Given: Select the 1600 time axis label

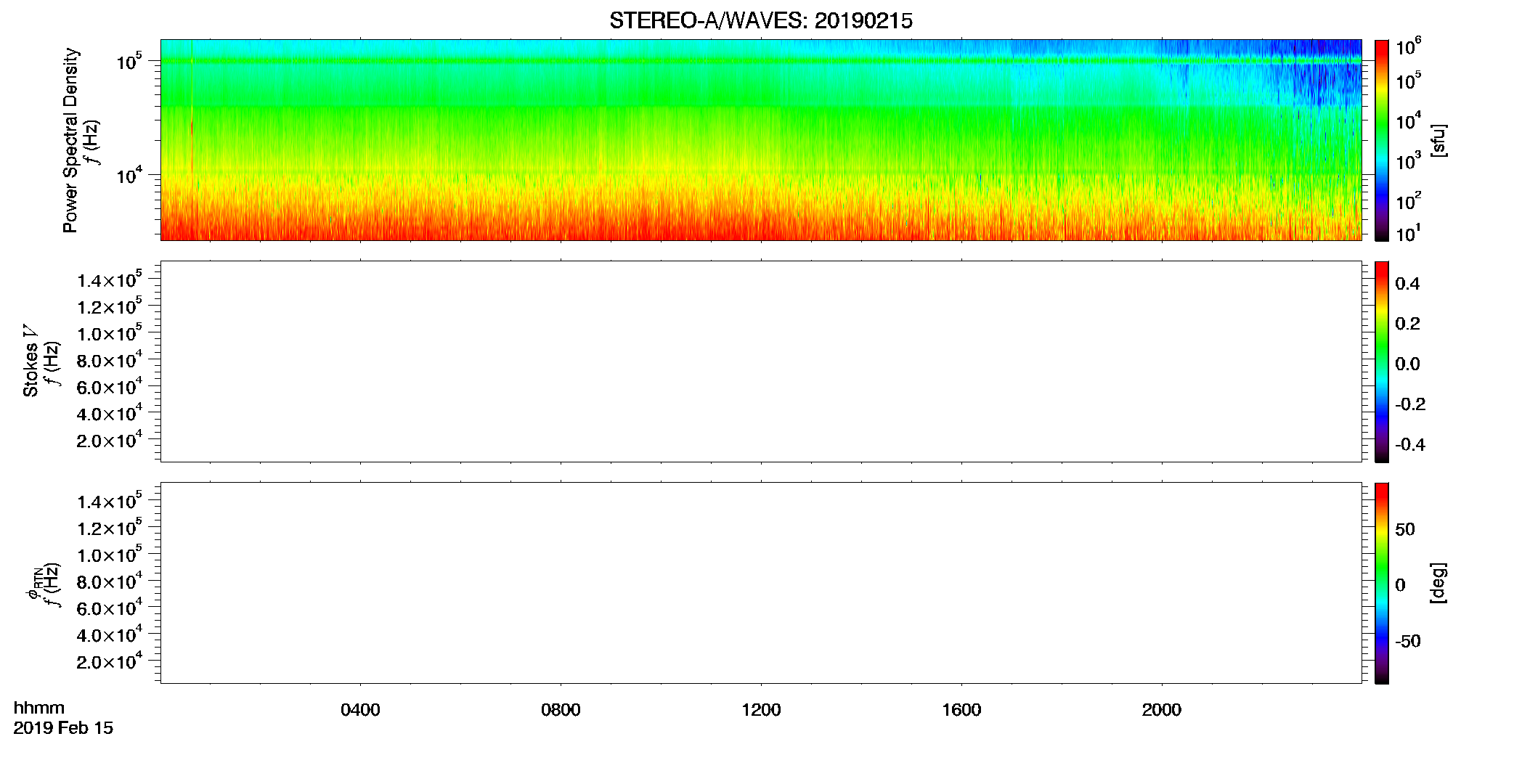Looking at the screenshot, I should [961, 710].
